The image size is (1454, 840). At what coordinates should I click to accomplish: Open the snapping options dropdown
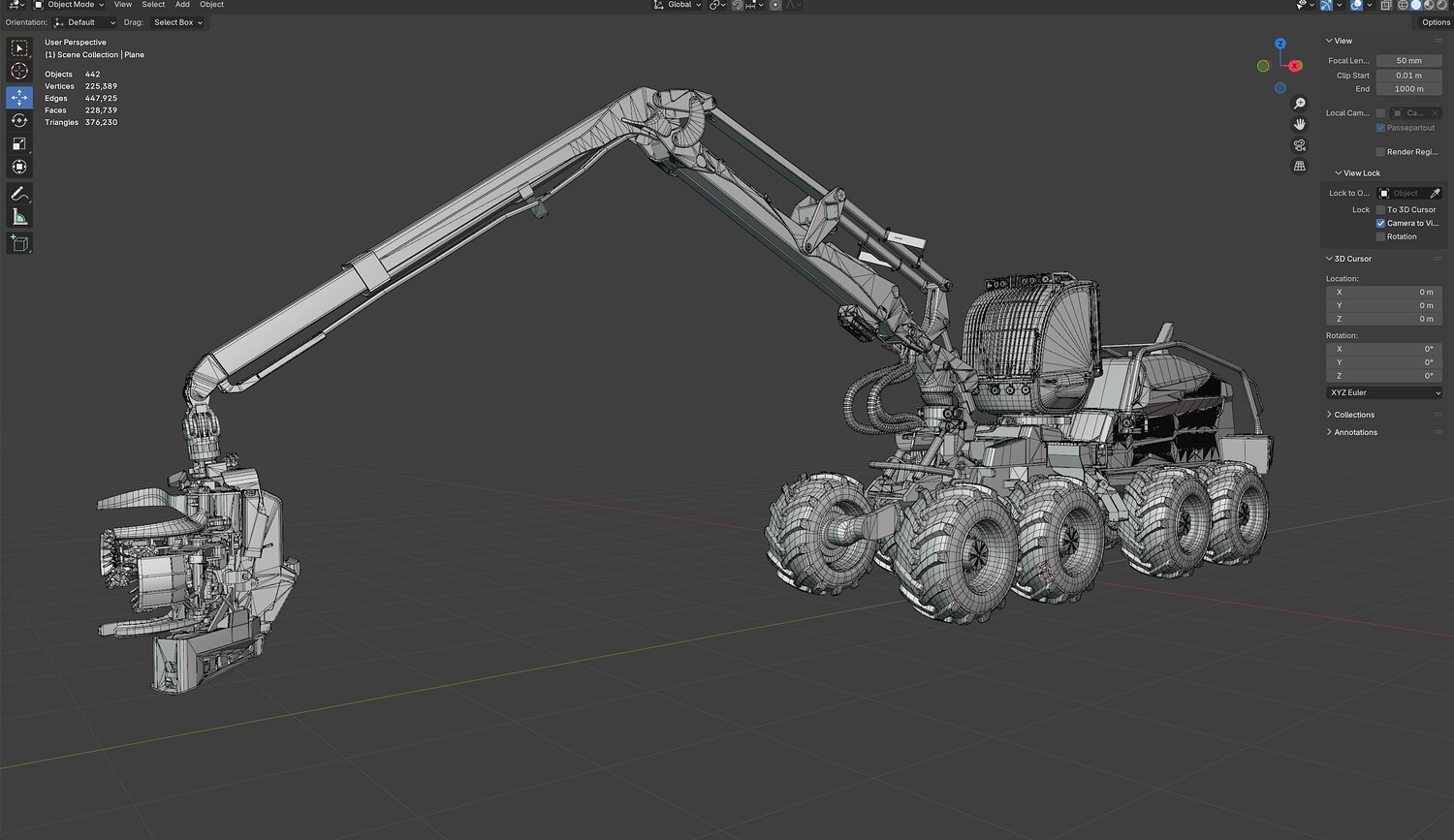click(754, 5)
